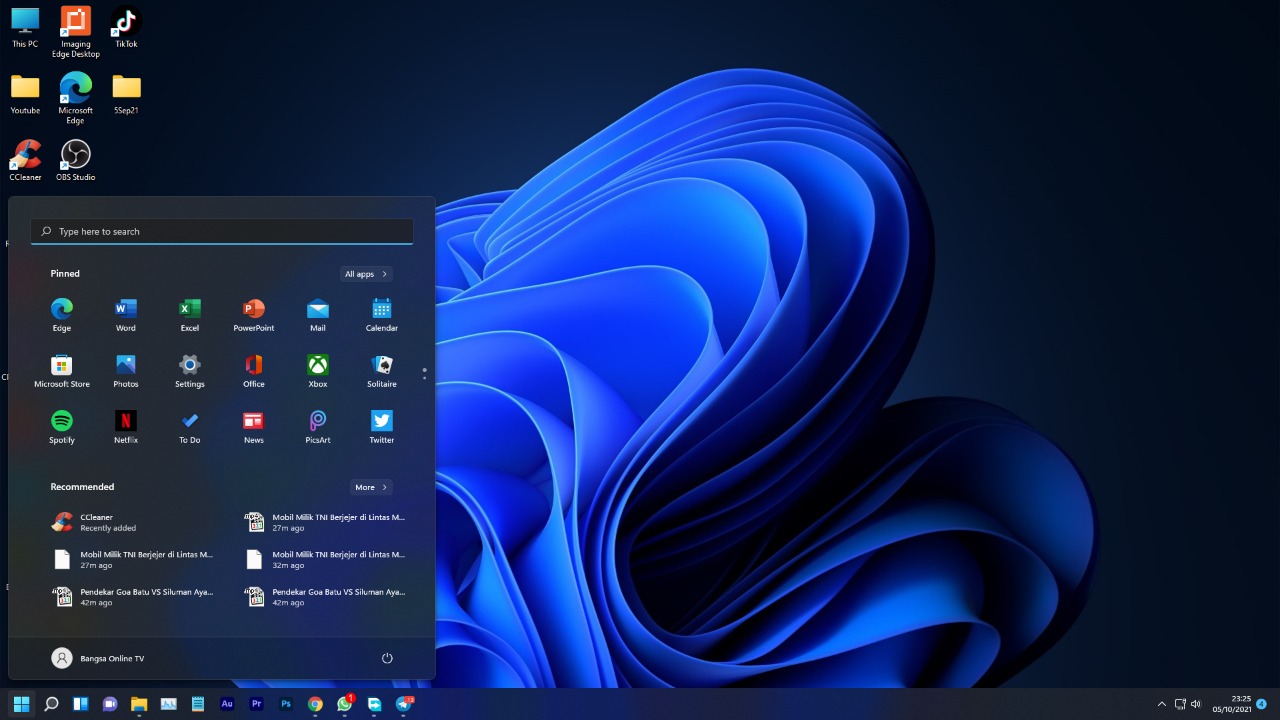Select the CCleaner desktop shortcut

click(x=25, y=161)
